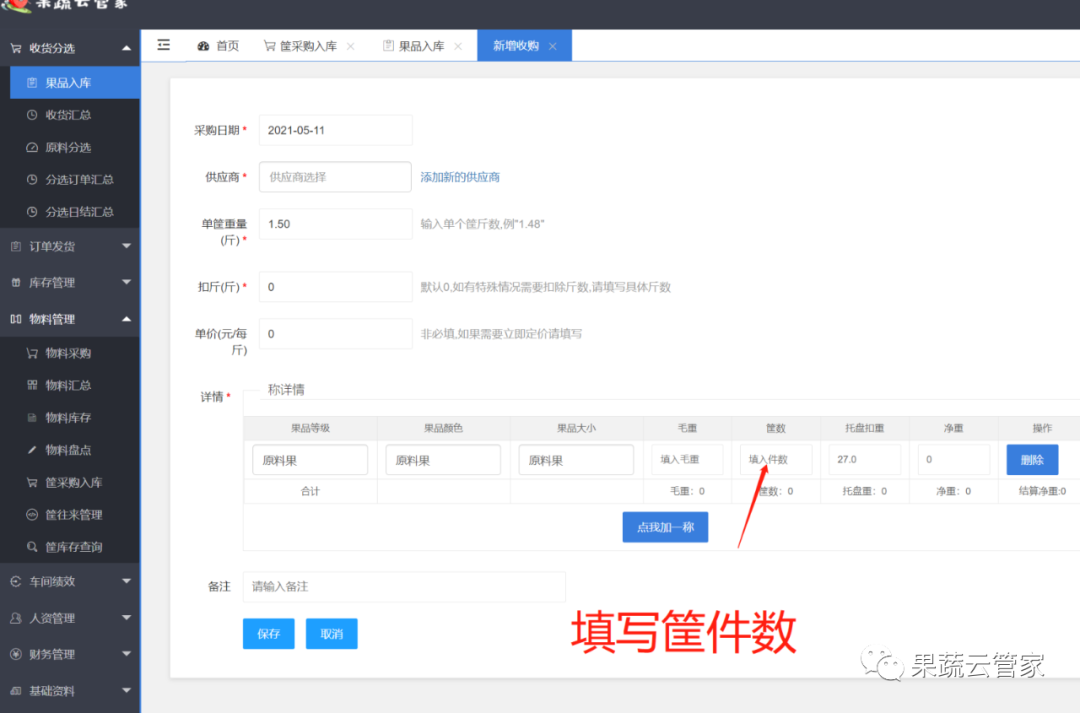Open 筐库存查询 search icon item
The image size is (1080, 713).
click(73, 547)
